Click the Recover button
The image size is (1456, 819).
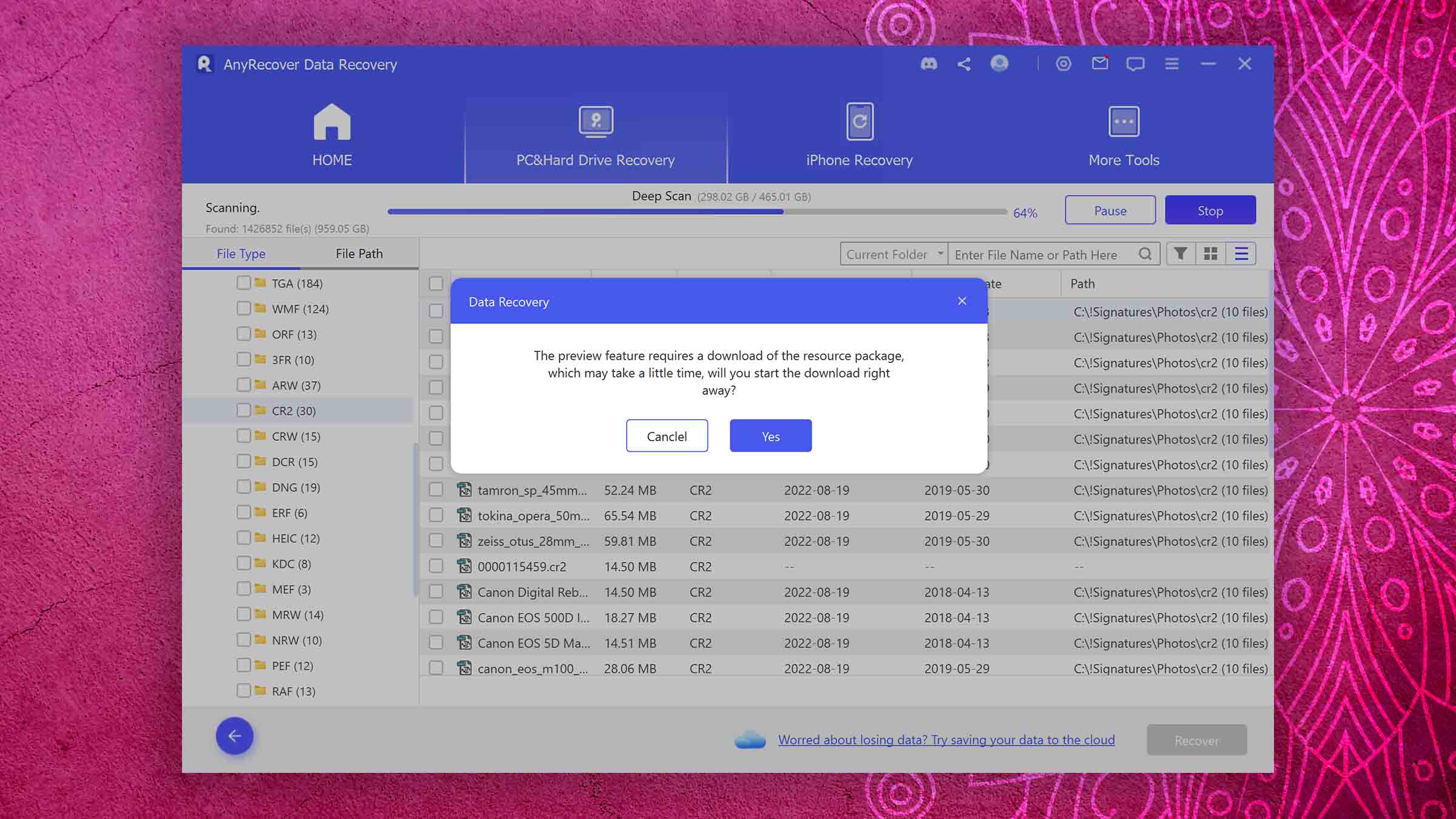[x=1196, y=740]
